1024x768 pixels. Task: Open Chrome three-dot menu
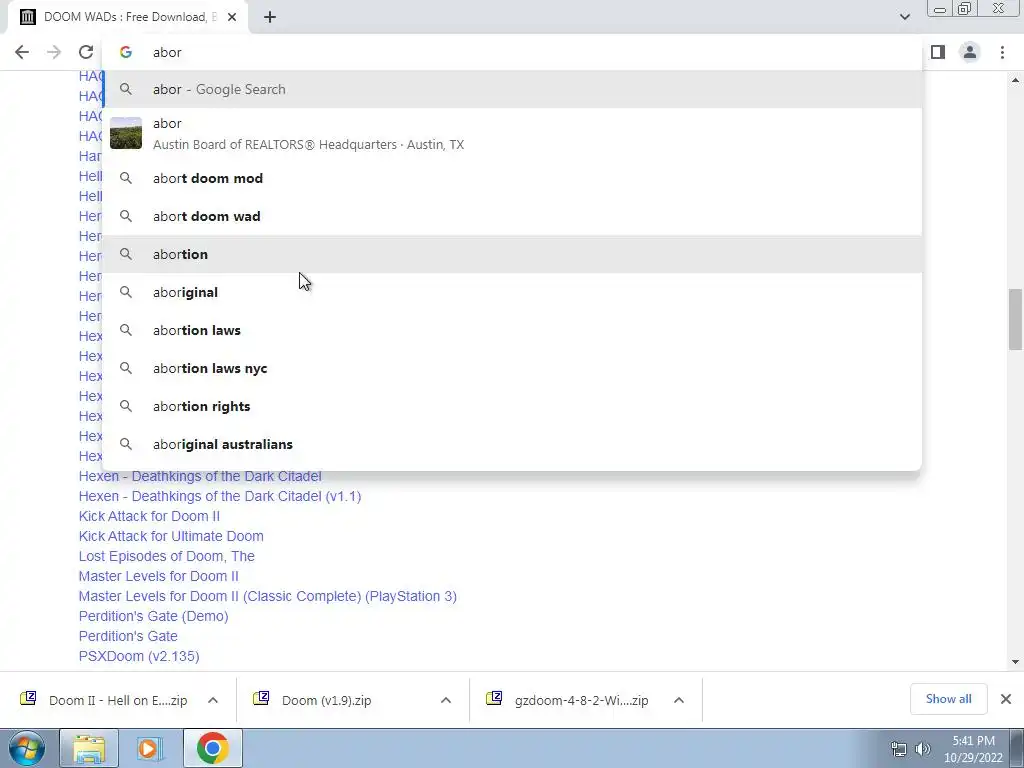(x=1002, y=52)
